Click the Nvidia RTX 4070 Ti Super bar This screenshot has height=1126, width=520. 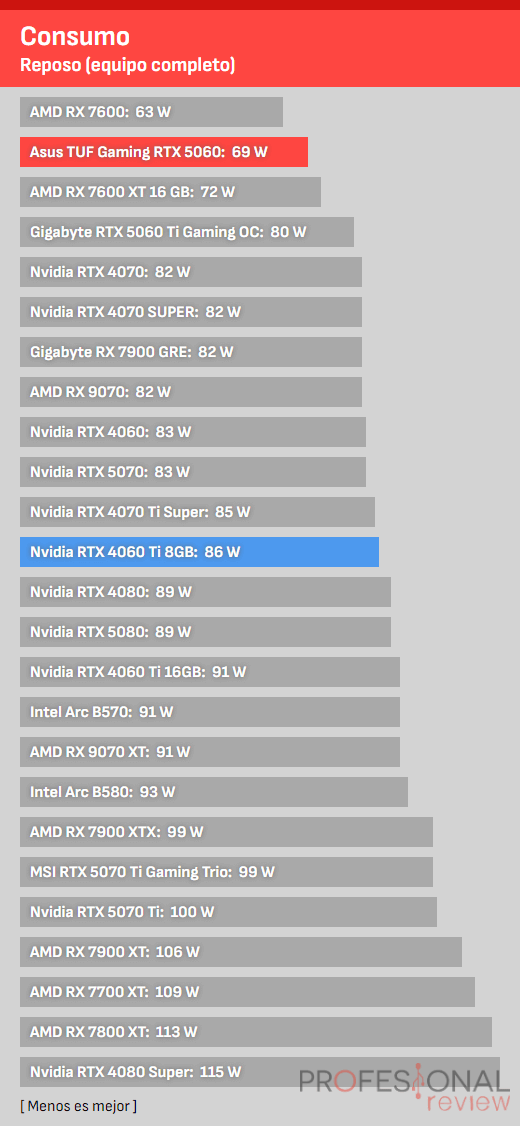198,512
